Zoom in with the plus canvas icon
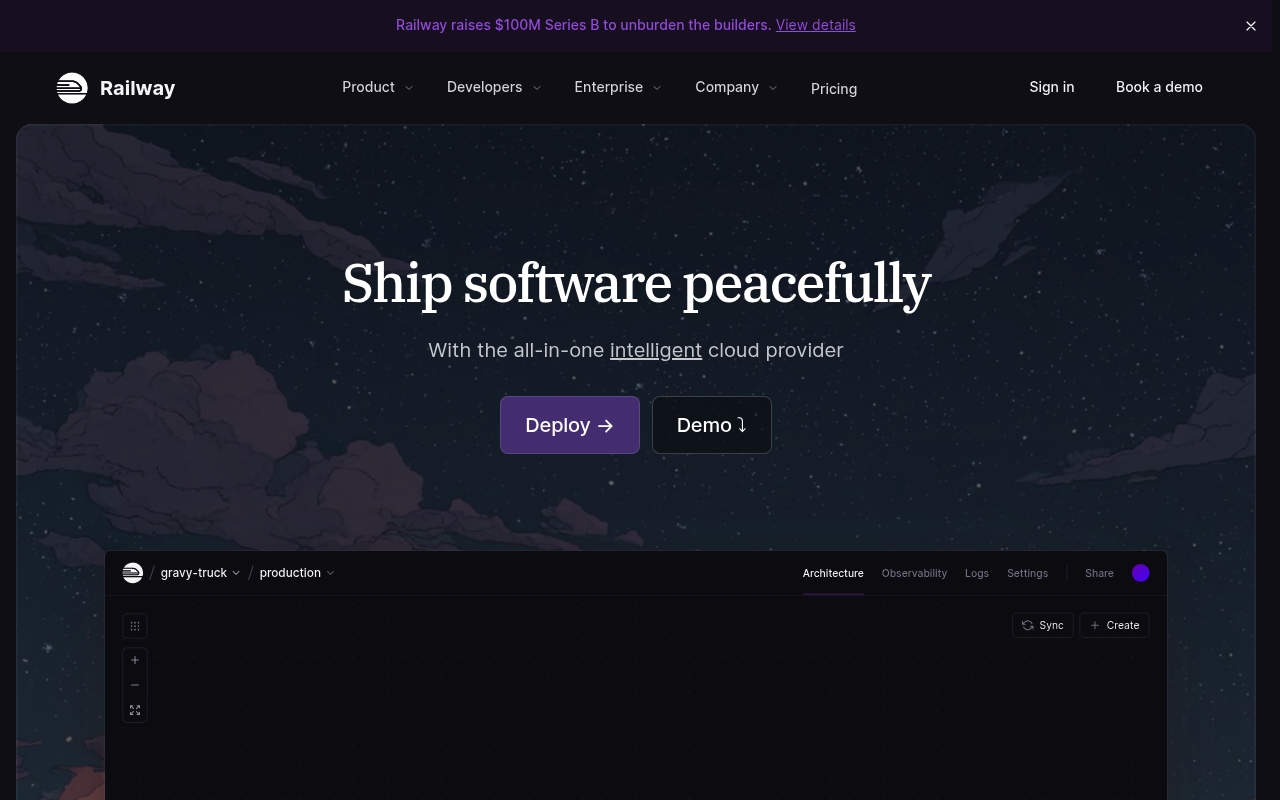 135,660
